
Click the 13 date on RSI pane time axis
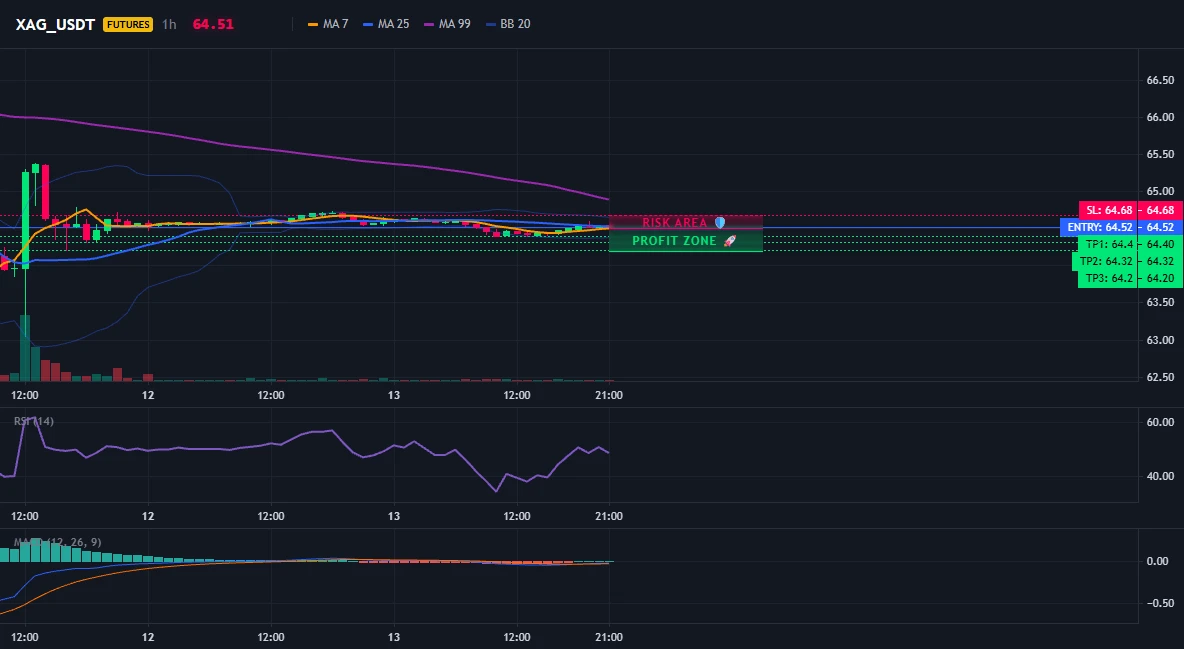click(393, 516)
